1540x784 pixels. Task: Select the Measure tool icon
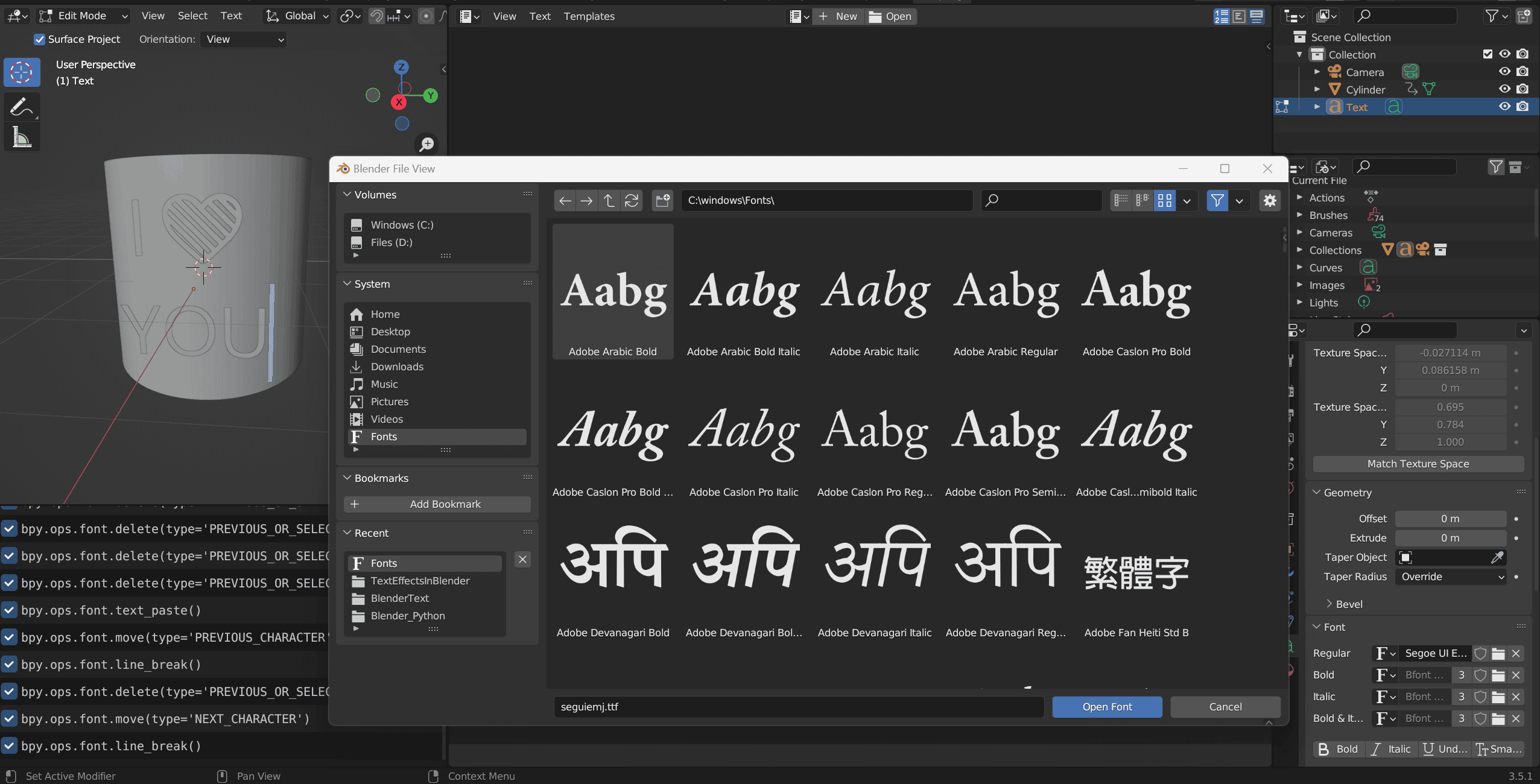(22, 138)
